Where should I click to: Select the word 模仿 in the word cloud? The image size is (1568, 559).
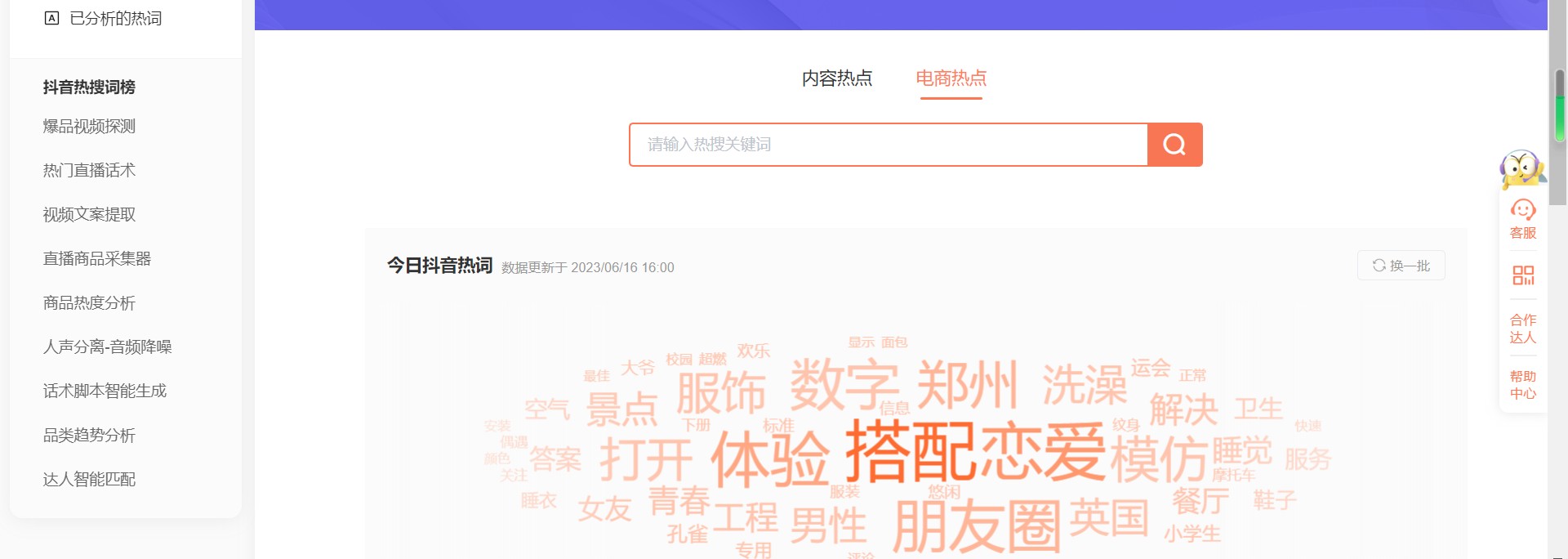coord(1159,458)
